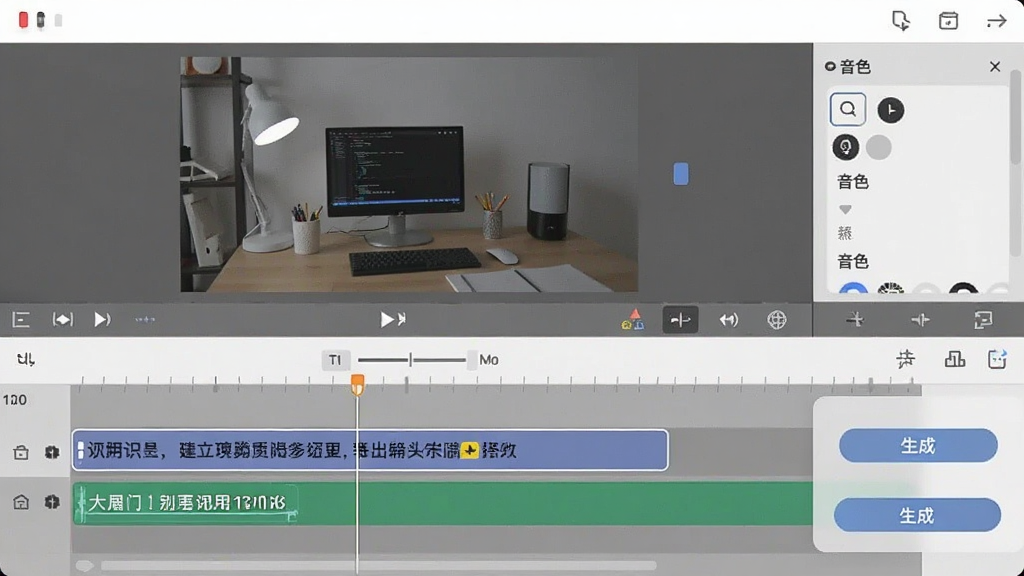Start playback with the center play-next button
This screenshot has height=576, width=1024.
[x=392, y=319]
